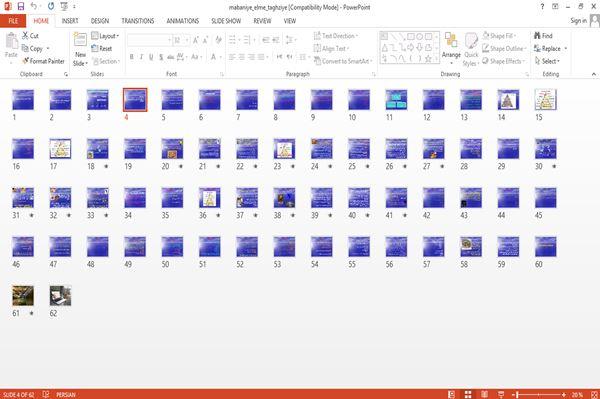Click the Copy icon in Clipboard group
Image resolution: width=600 pixels, height=399 pixels.
(25, 49)
